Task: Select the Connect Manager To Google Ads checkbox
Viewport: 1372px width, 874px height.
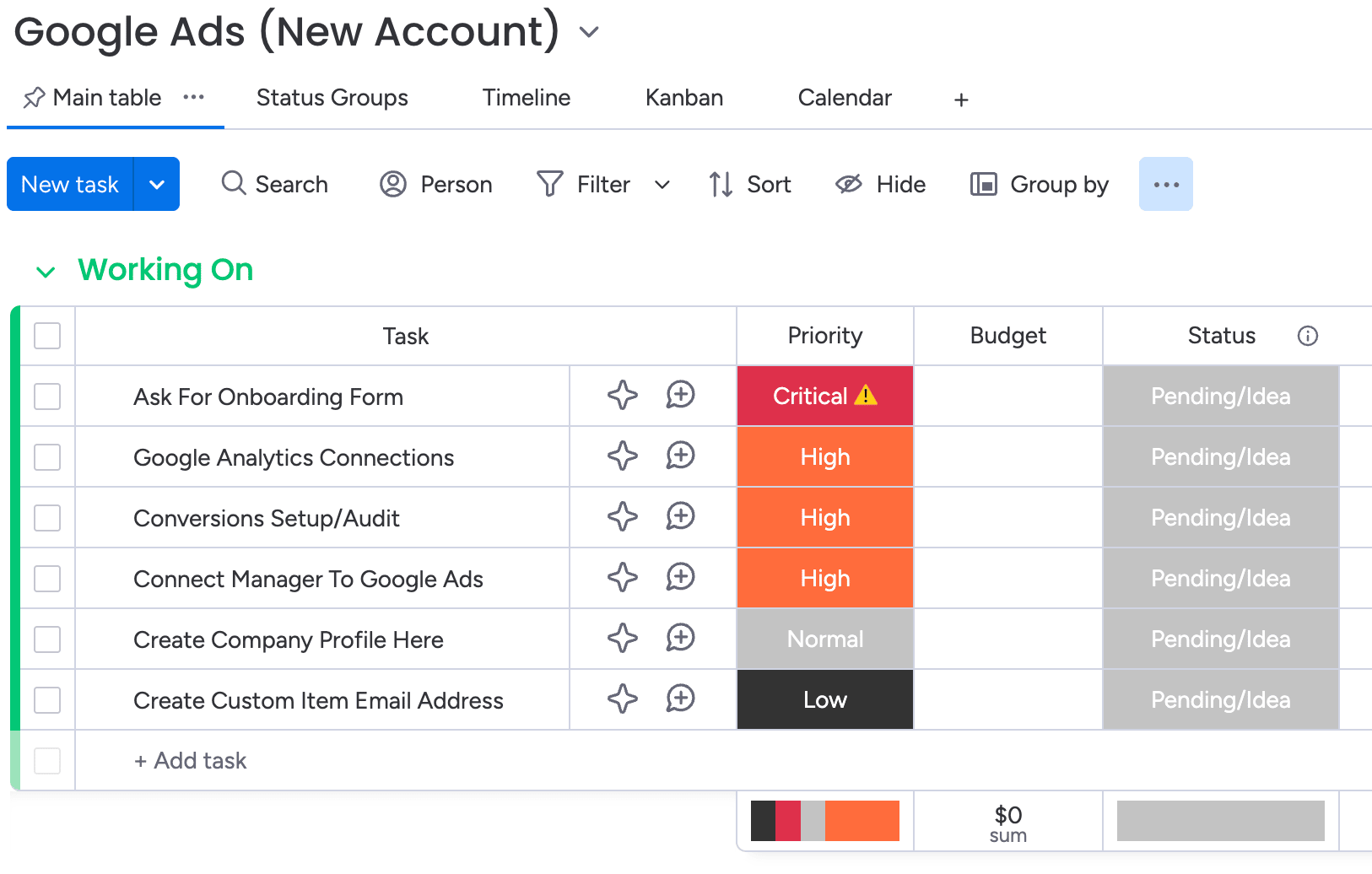Action: [47, 579]
